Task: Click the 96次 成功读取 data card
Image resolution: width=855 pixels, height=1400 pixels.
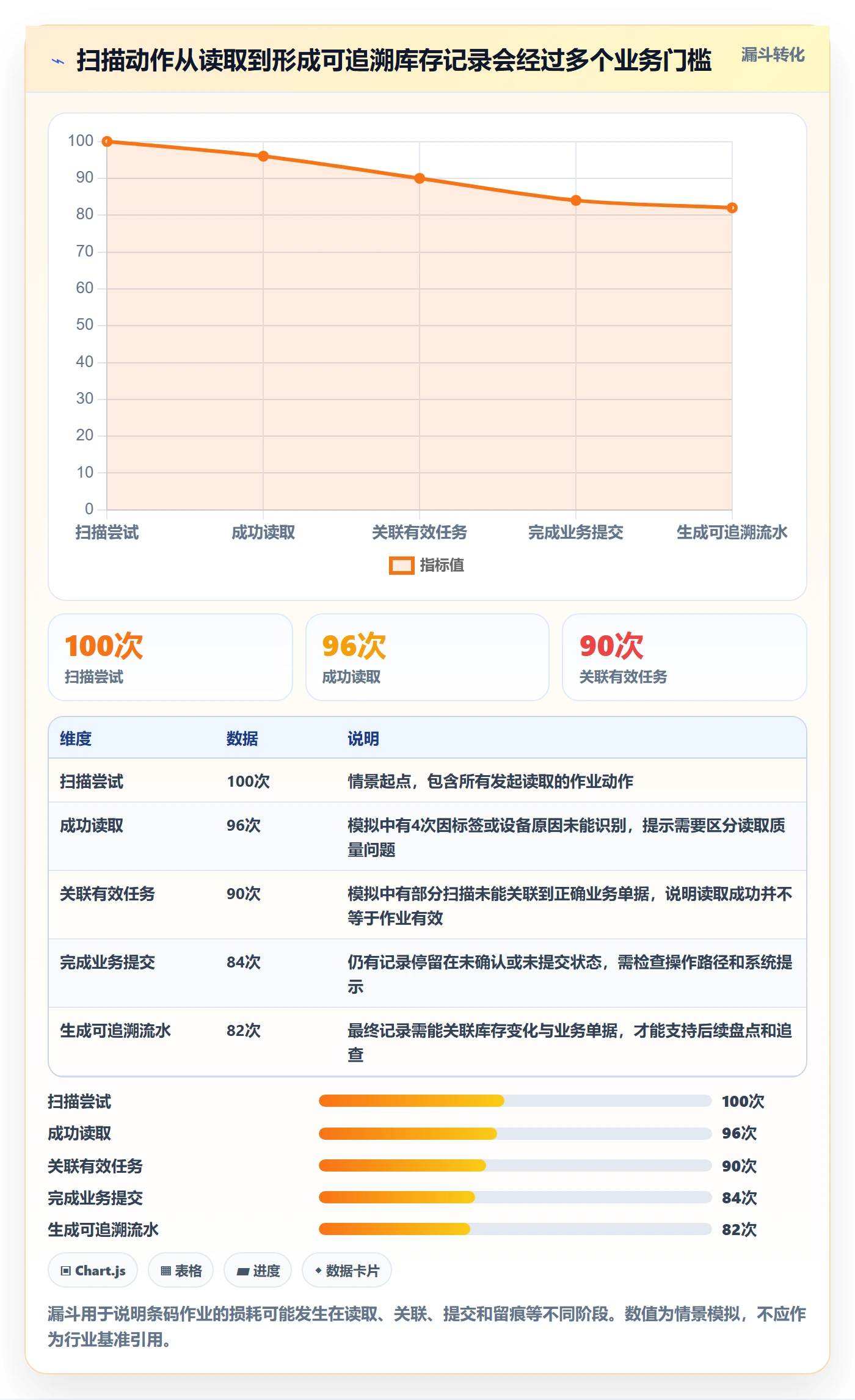Action: coord(428,657)
